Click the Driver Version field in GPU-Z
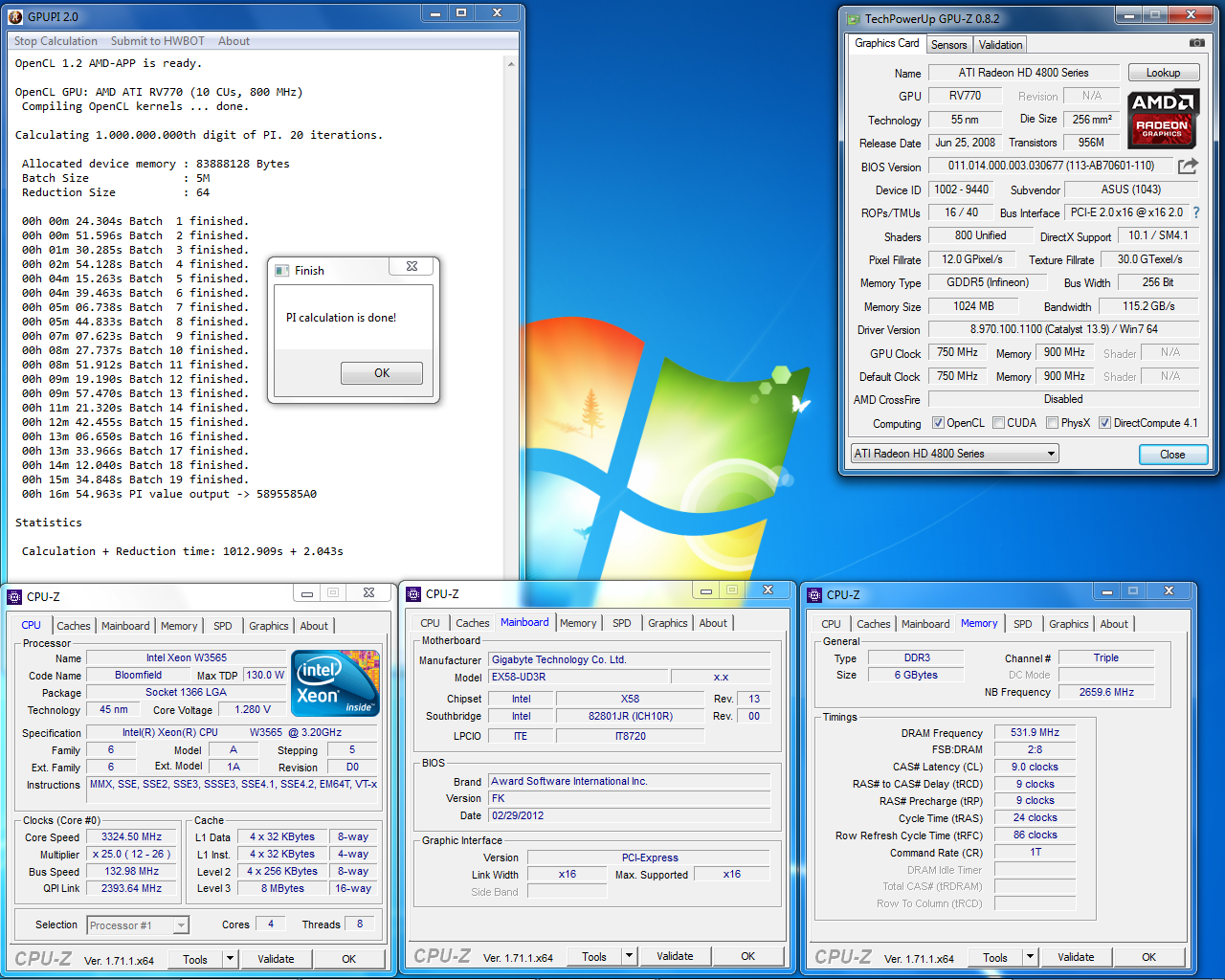The image size is (1225, 980). tap(1063, 329)
